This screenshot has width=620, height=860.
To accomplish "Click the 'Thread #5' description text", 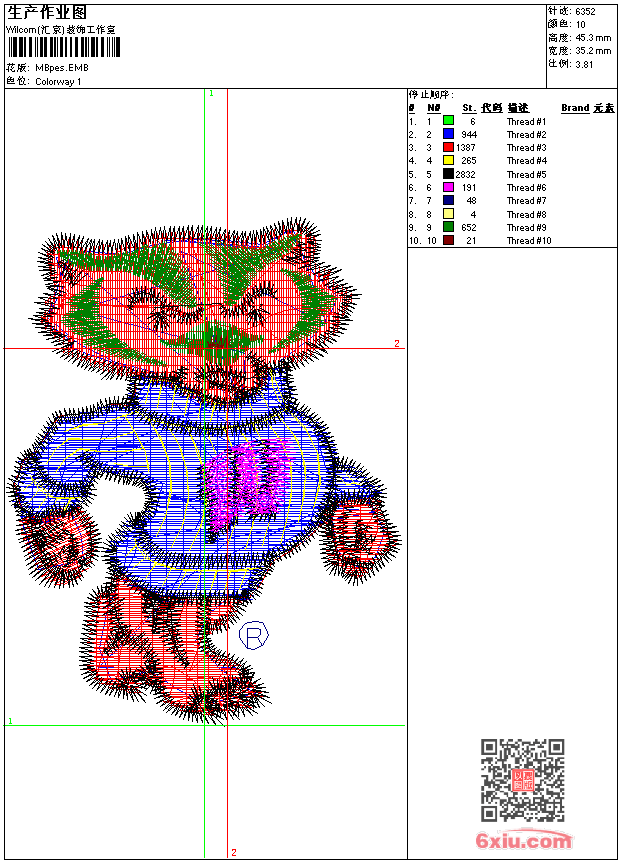I will (526, 174).
